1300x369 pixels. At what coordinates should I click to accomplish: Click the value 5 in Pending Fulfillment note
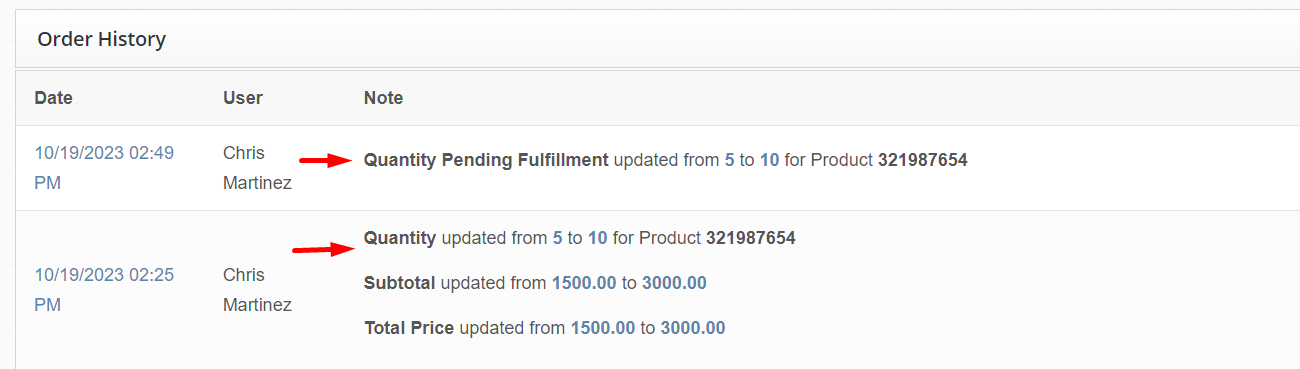click(x=729, y=159)
